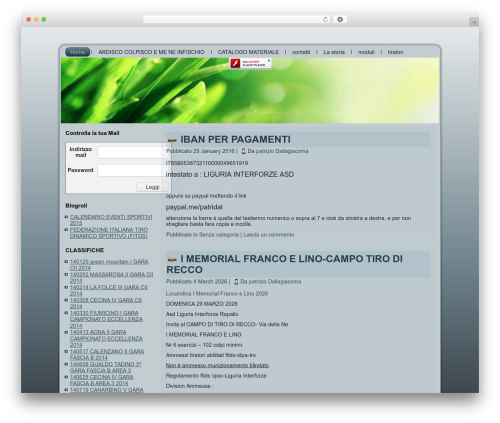Go to the contatti page
Screen dimensions: 500x423
pos(301,52)
